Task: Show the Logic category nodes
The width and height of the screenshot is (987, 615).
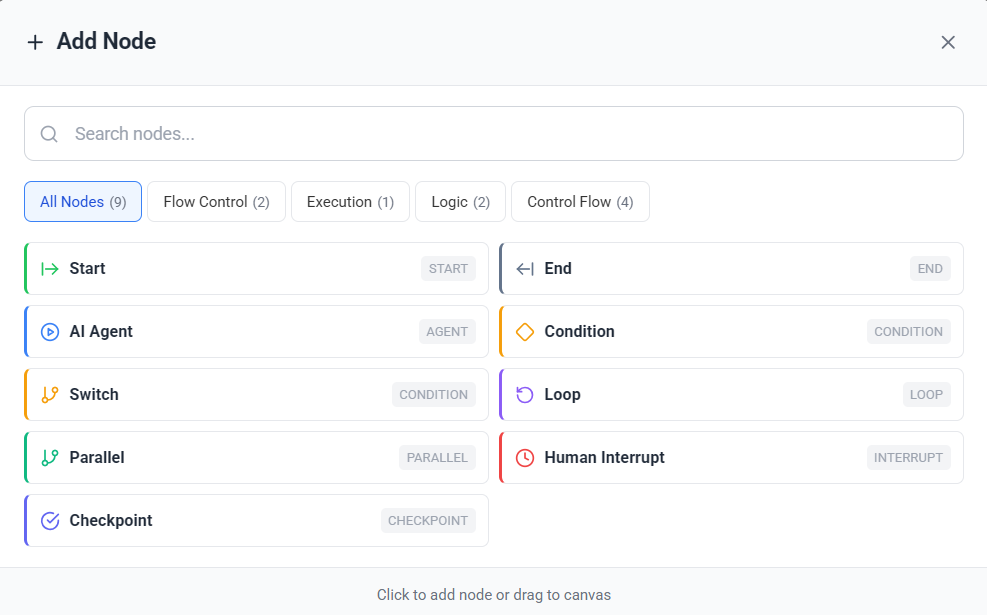Action: pos(460,202)
